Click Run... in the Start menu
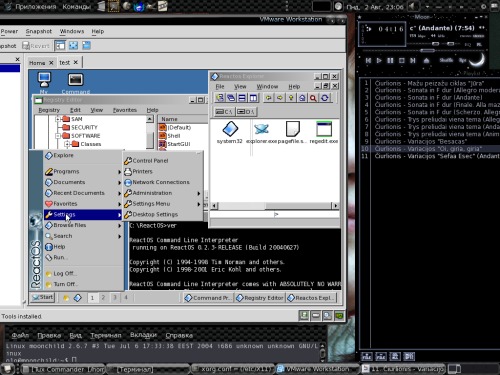500x375 pixels. coord(83,257)
